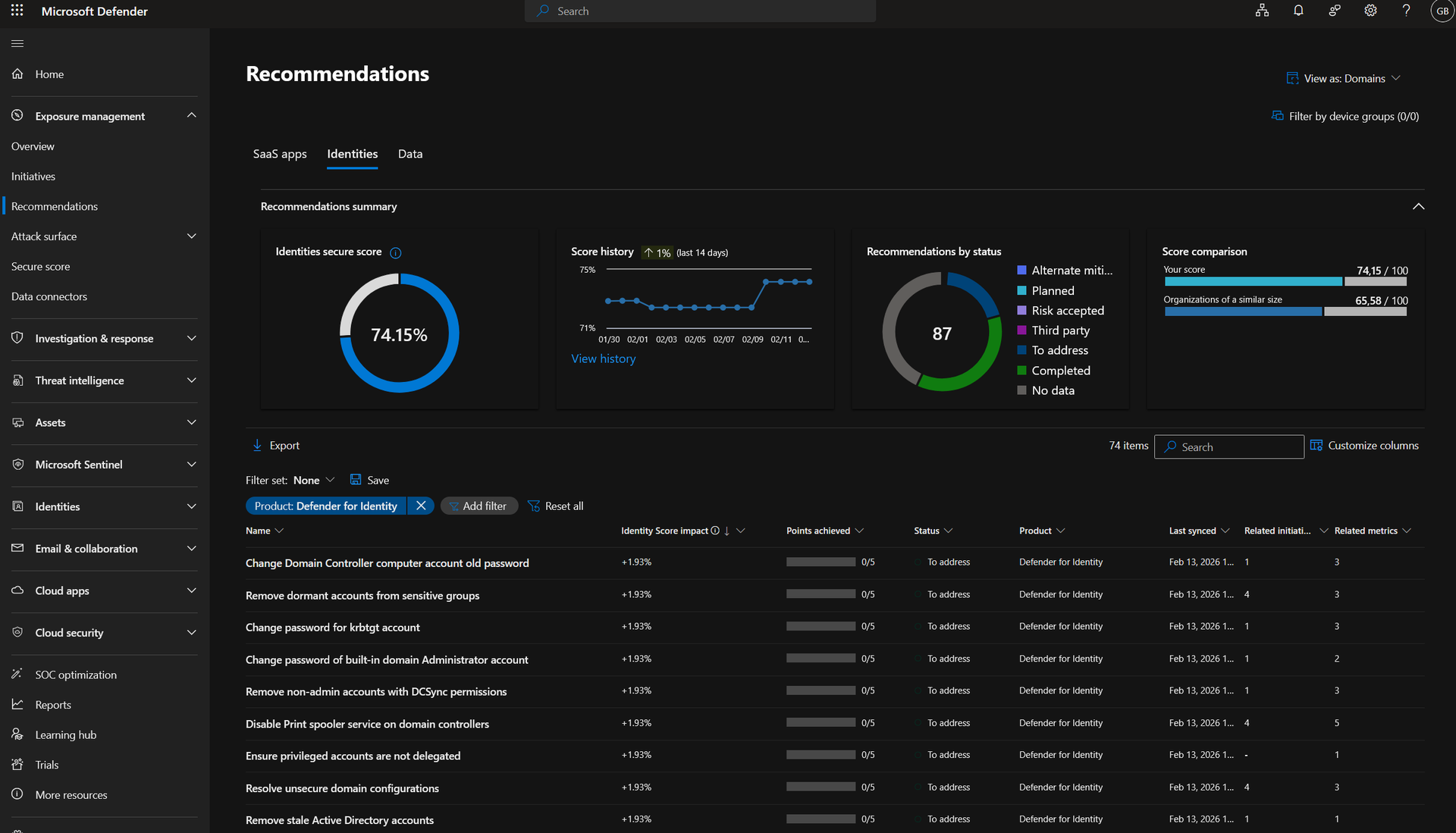Click the Export download icon
Viewport: 1456px width, 833px height.
point(257,446)
